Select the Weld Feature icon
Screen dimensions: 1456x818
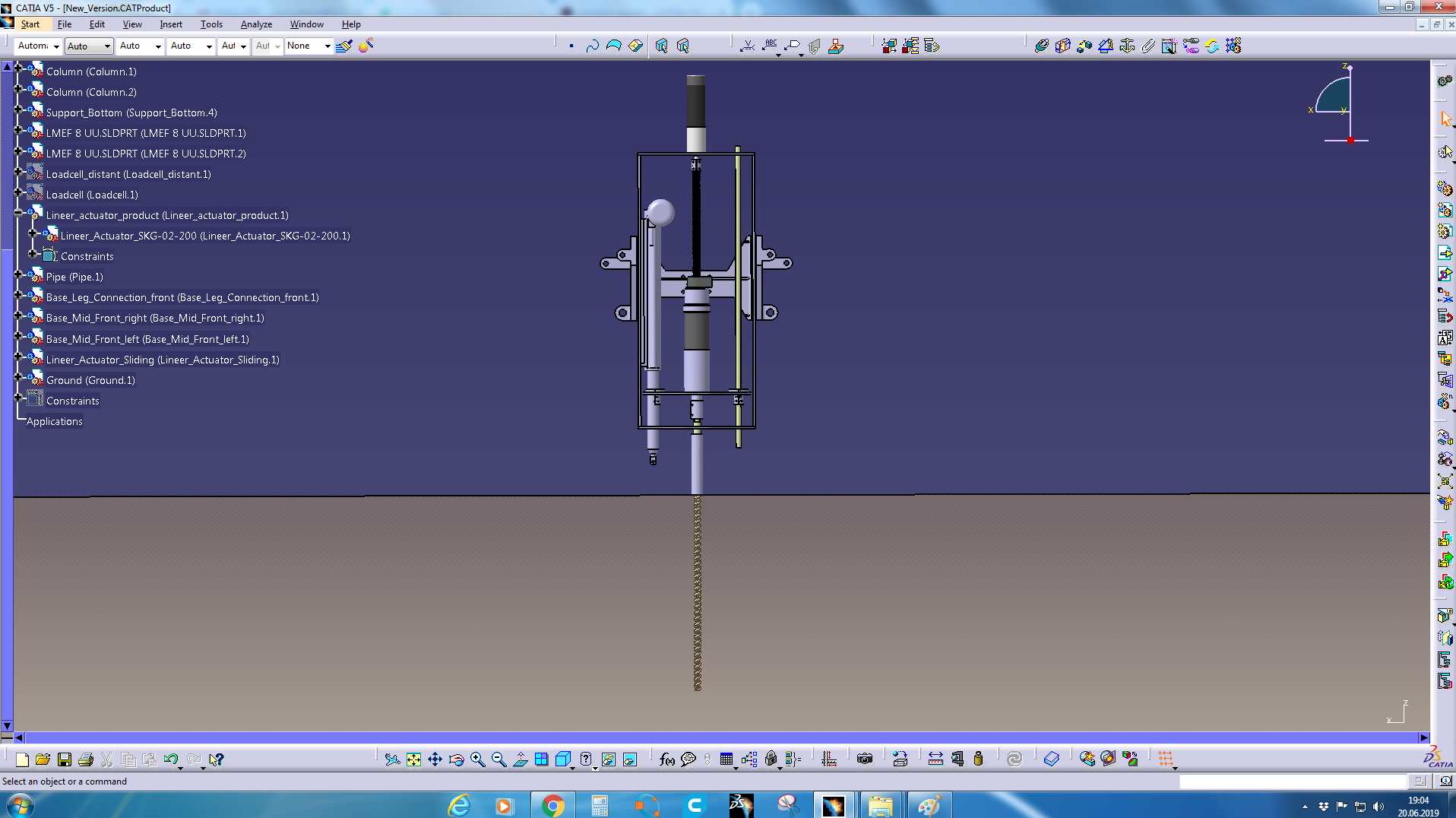pos(748,46)
